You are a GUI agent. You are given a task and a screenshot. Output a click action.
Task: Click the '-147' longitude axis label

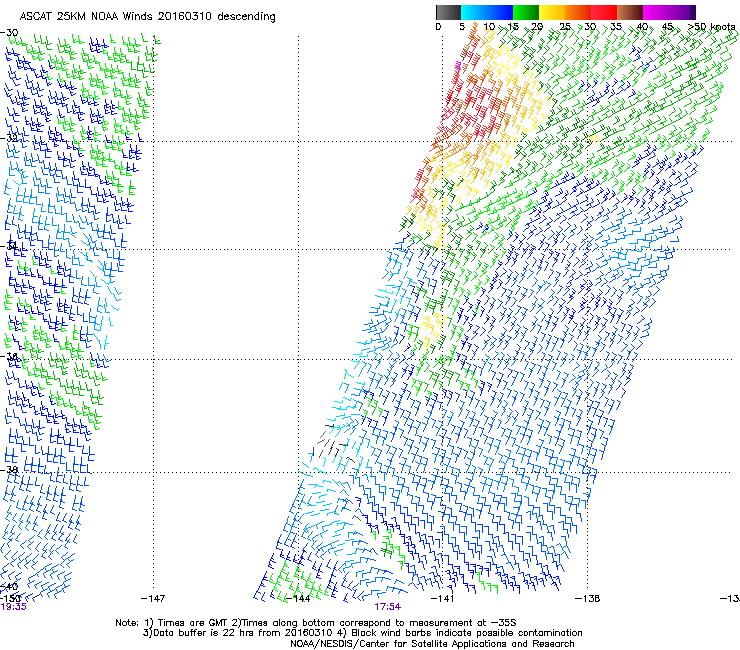point(153,599)
